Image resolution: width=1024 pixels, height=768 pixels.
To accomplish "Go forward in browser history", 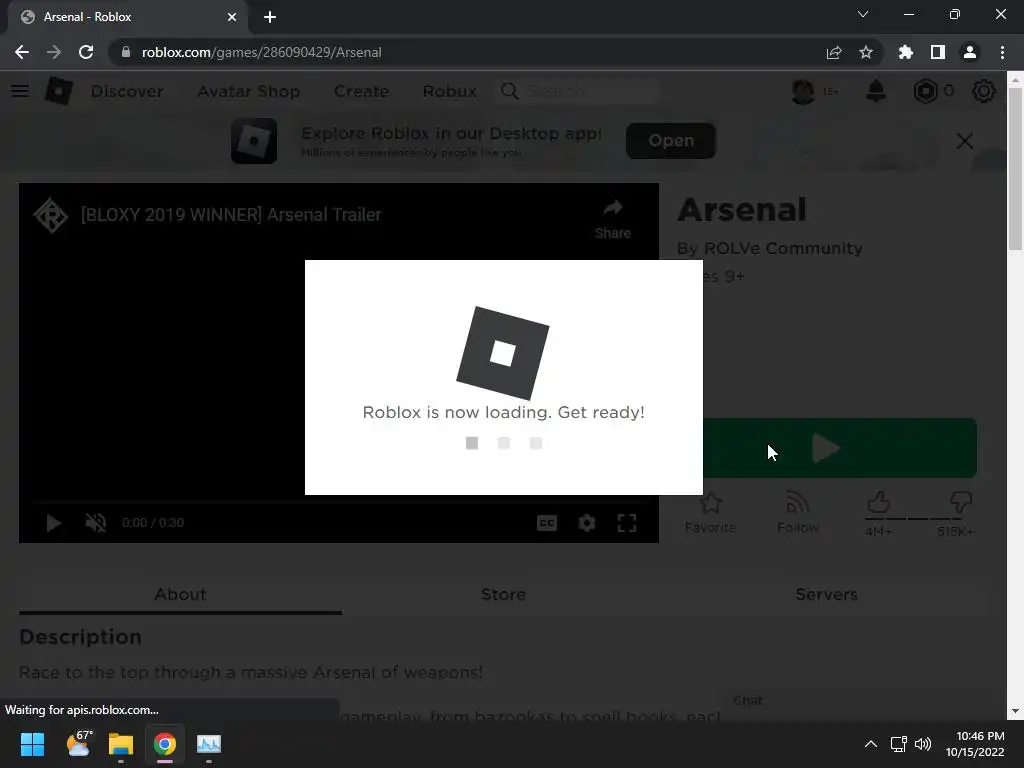I will pos(54,52).
